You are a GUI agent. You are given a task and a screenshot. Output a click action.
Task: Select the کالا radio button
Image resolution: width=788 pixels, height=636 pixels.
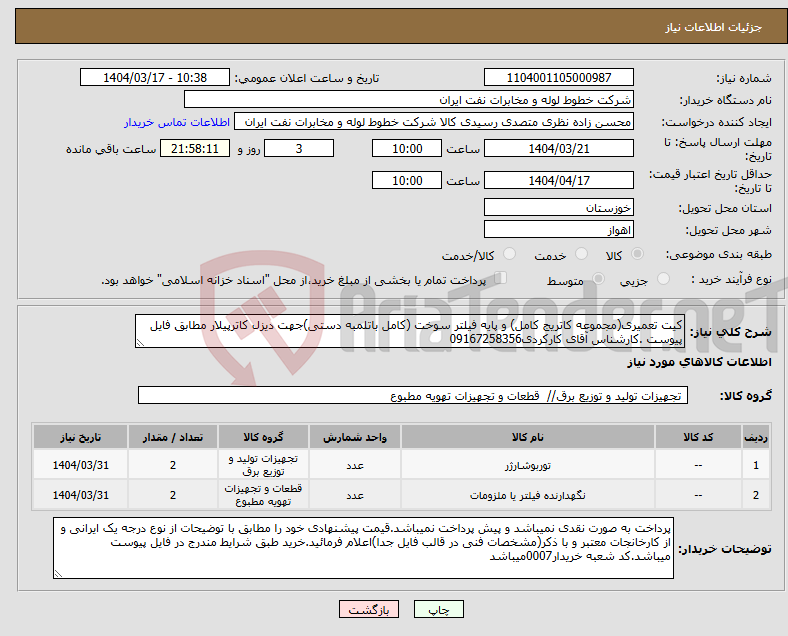coord(637,254)
